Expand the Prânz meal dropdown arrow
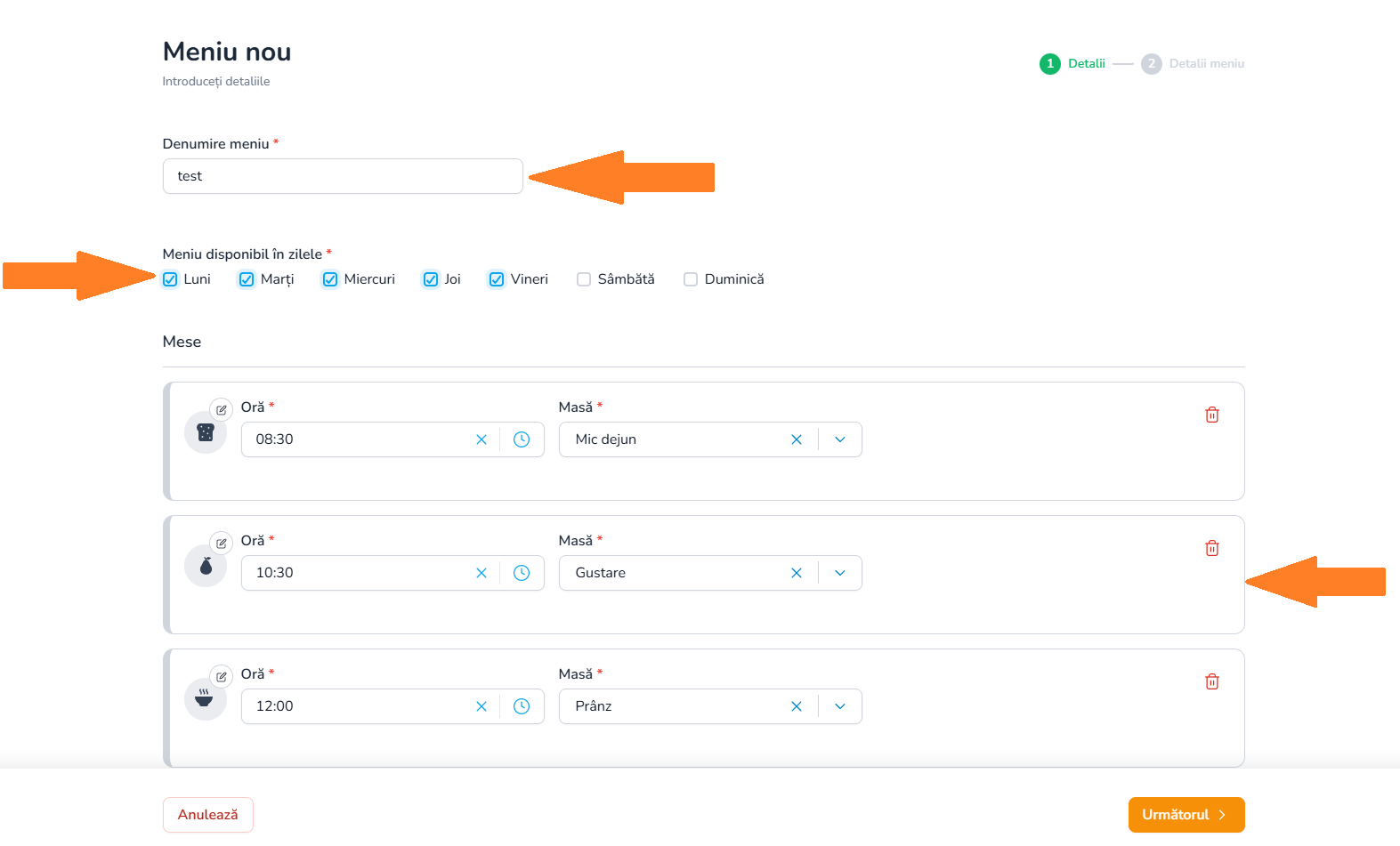This screenshot has height=846, width=1400. click(x=840, y=706)
